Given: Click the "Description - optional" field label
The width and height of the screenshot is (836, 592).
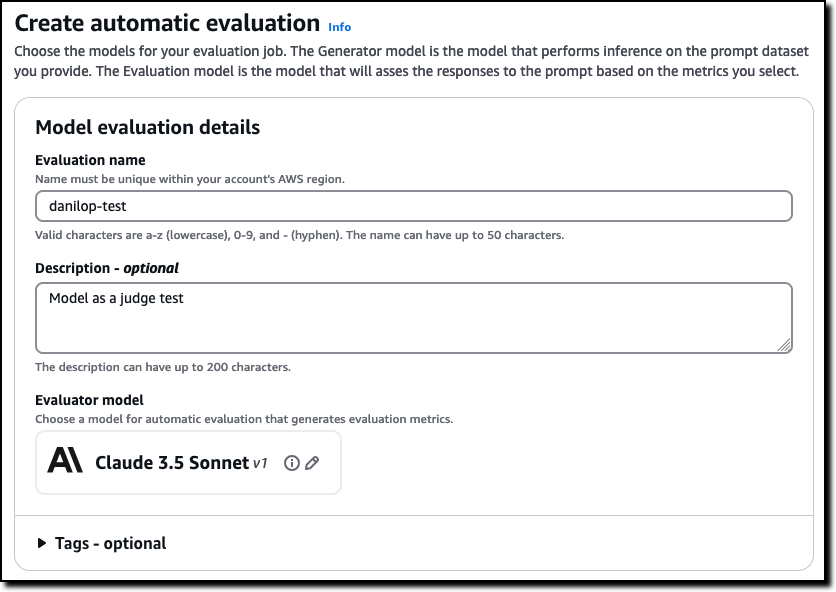Looking at the screenshot, I should point(106,268).
